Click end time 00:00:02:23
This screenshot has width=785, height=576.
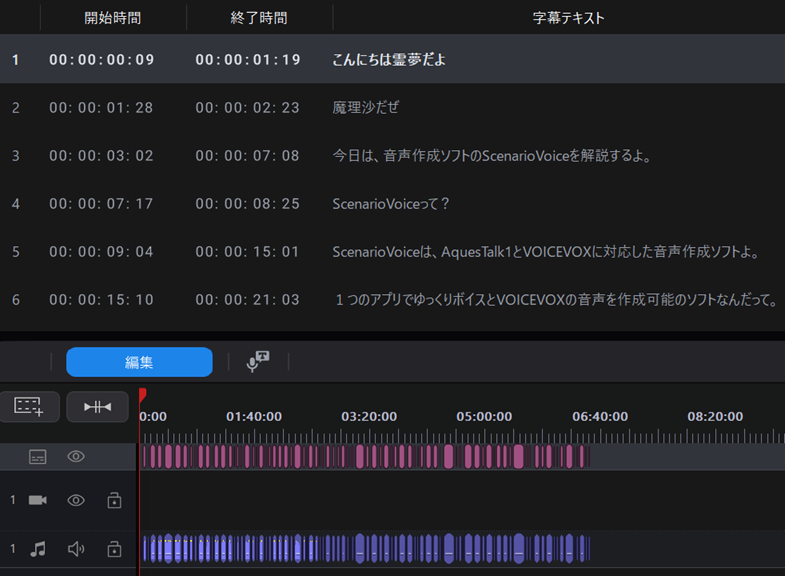(247, 108)
